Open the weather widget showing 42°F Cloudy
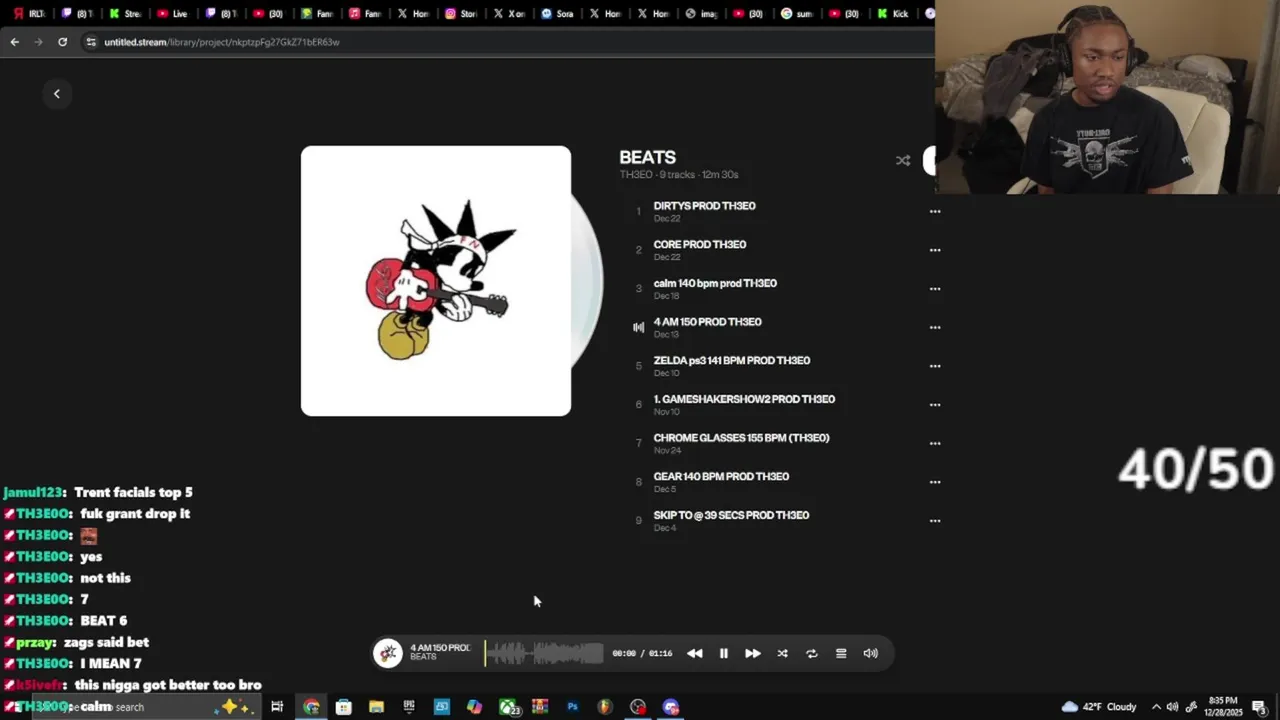Screen dimensions: 1280x720 1099,707
